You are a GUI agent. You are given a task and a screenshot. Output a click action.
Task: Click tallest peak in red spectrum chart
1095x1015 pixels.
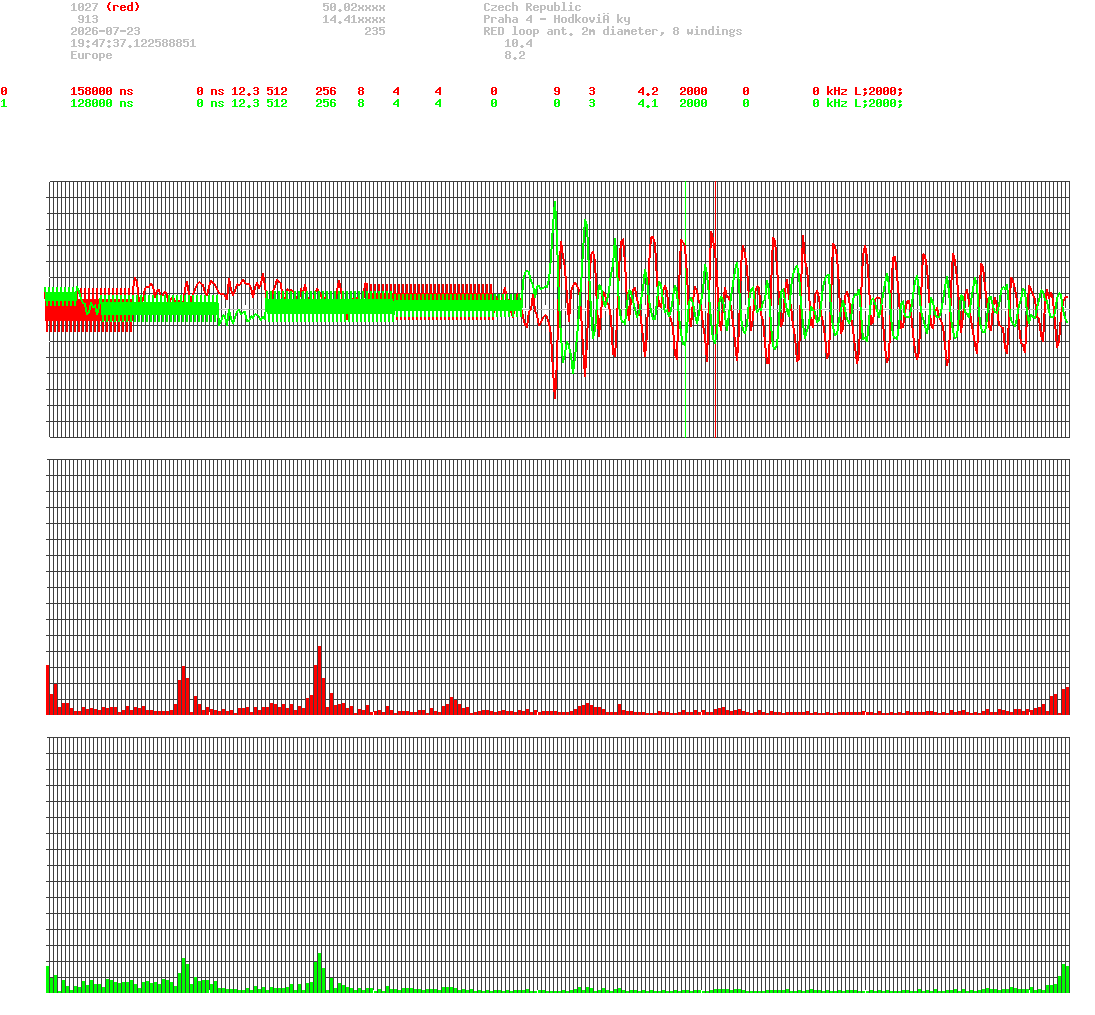(x=320, y=680)
